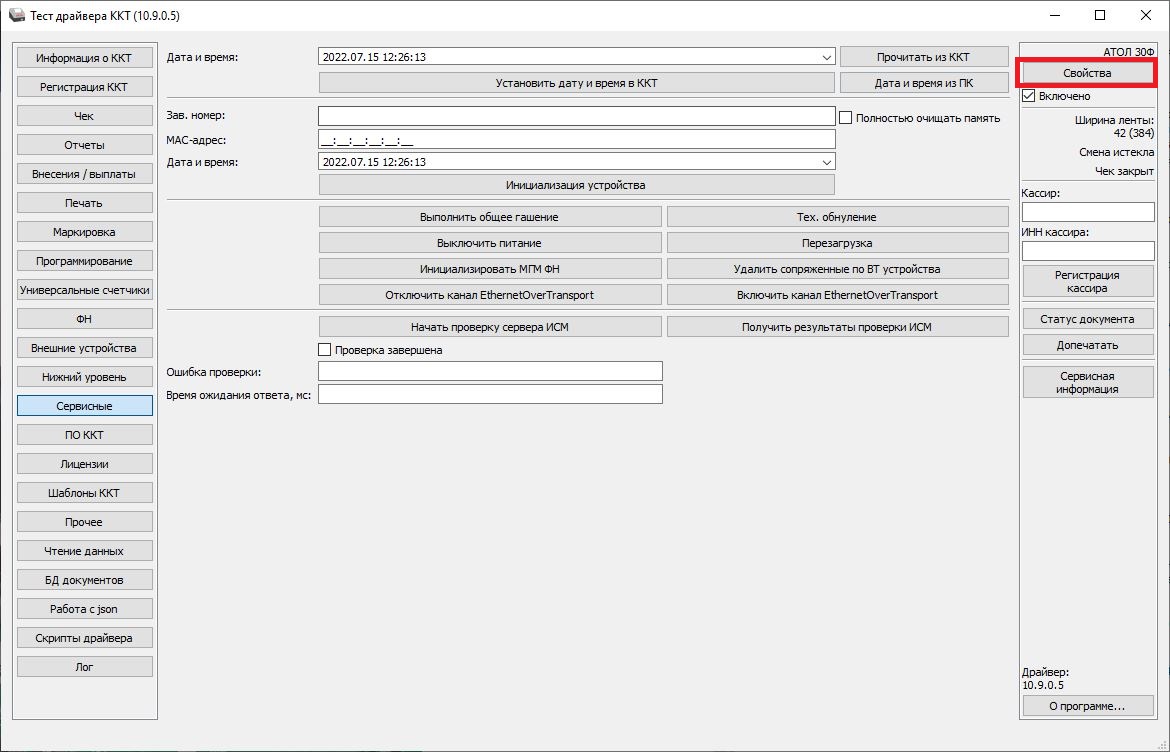Click the 'Перезагрузка' button
This screenshot has height=752, width=1170.
tap(837, 243)
